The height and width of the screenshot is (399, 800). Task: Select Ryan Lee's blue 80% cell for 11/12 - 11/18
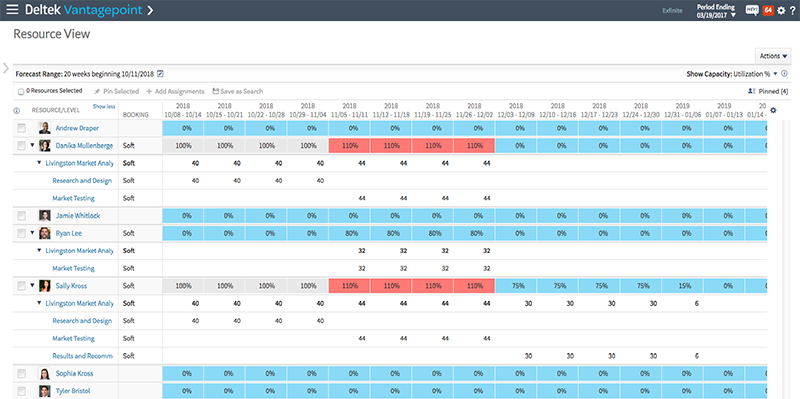point(391,233)
